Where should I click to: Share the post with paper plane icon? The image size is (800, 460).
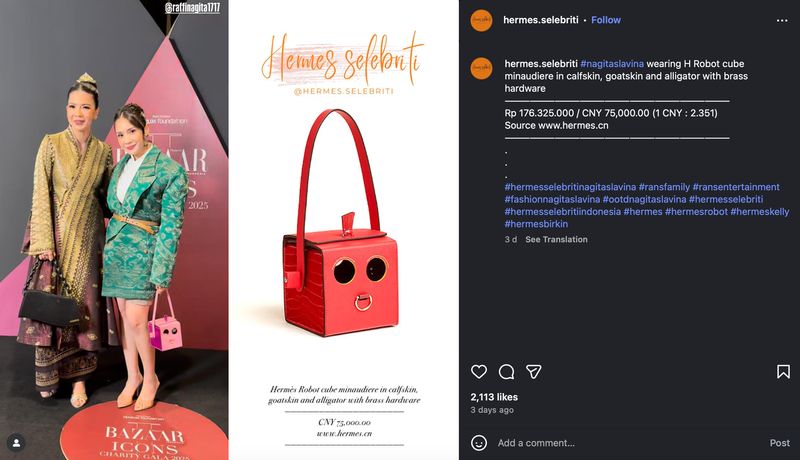click(534, 371)
